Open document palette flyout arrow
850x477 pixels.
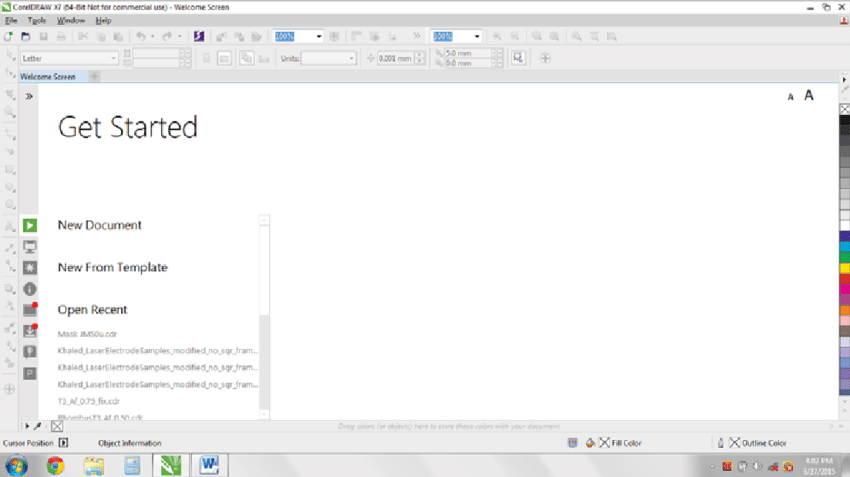pos(27,426)
